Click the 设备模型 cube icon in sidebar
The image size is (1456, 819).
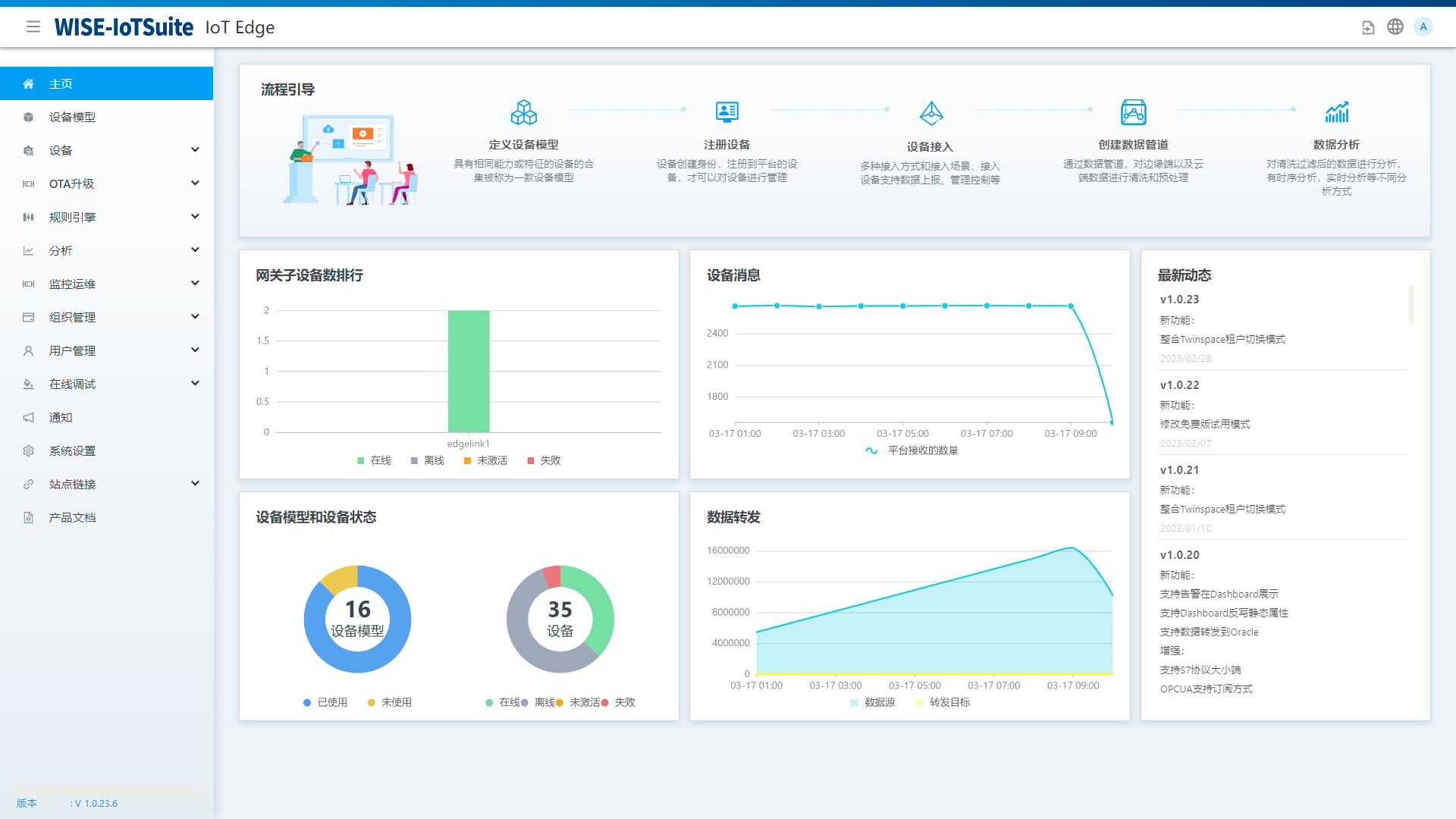[x=29, y=117]
